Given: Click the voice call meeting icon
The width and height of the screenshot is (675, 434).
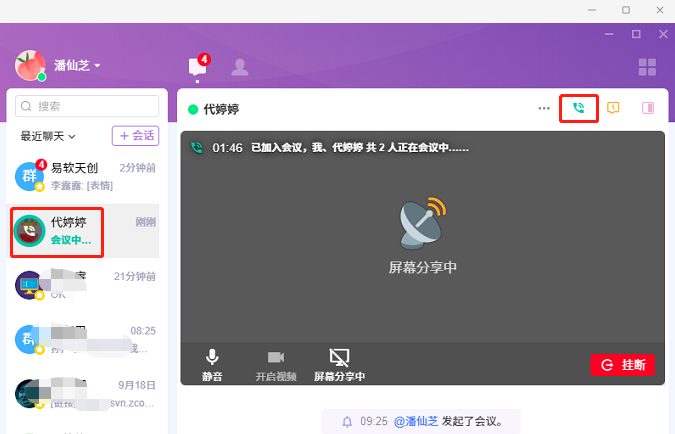Looking at the screenshot, I should click(x=578, y=108).
